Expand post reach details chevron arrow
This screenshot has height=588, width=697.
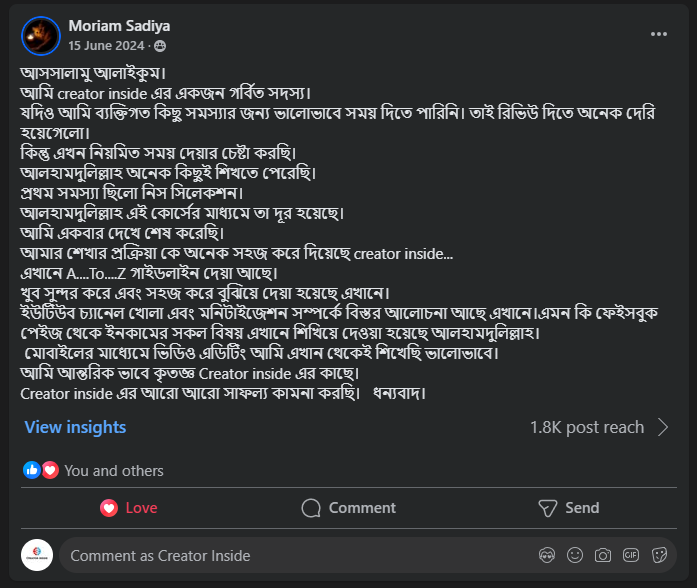pyautogui.click(x=663, y=428)
